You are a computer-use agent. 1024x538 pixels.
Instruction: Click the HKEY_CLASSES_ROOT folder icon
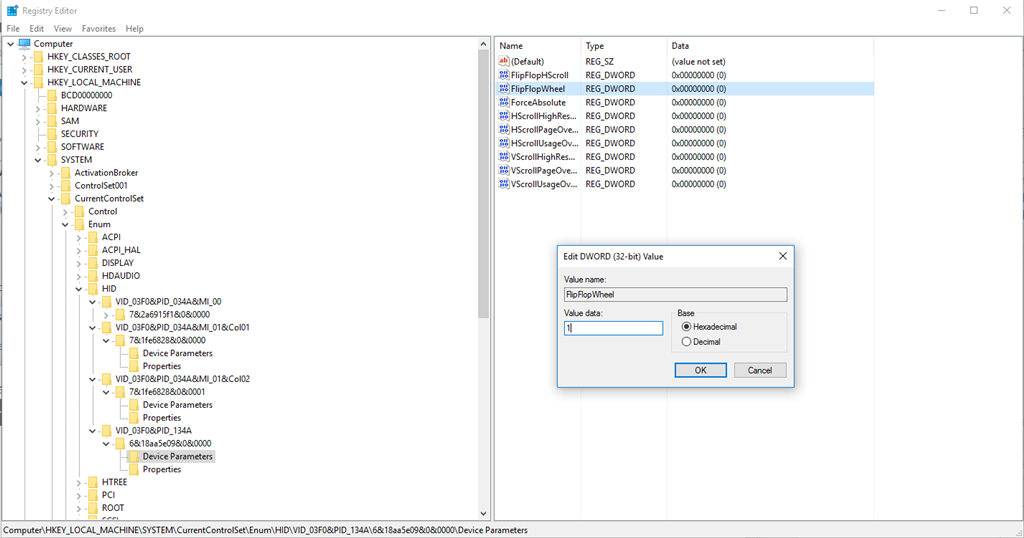pos(39,57)
